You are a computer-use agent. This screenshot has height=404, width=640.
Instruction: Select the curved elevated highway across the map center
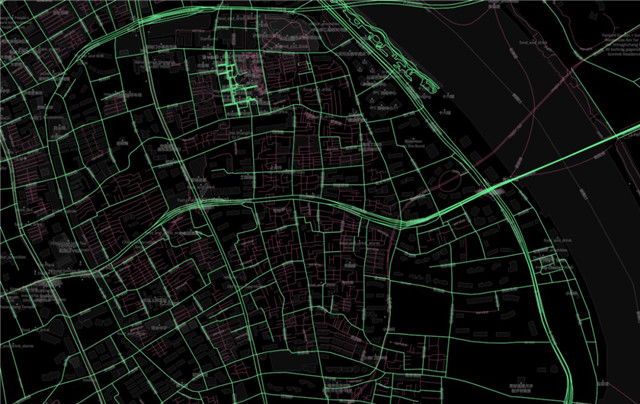click(300, 198)
